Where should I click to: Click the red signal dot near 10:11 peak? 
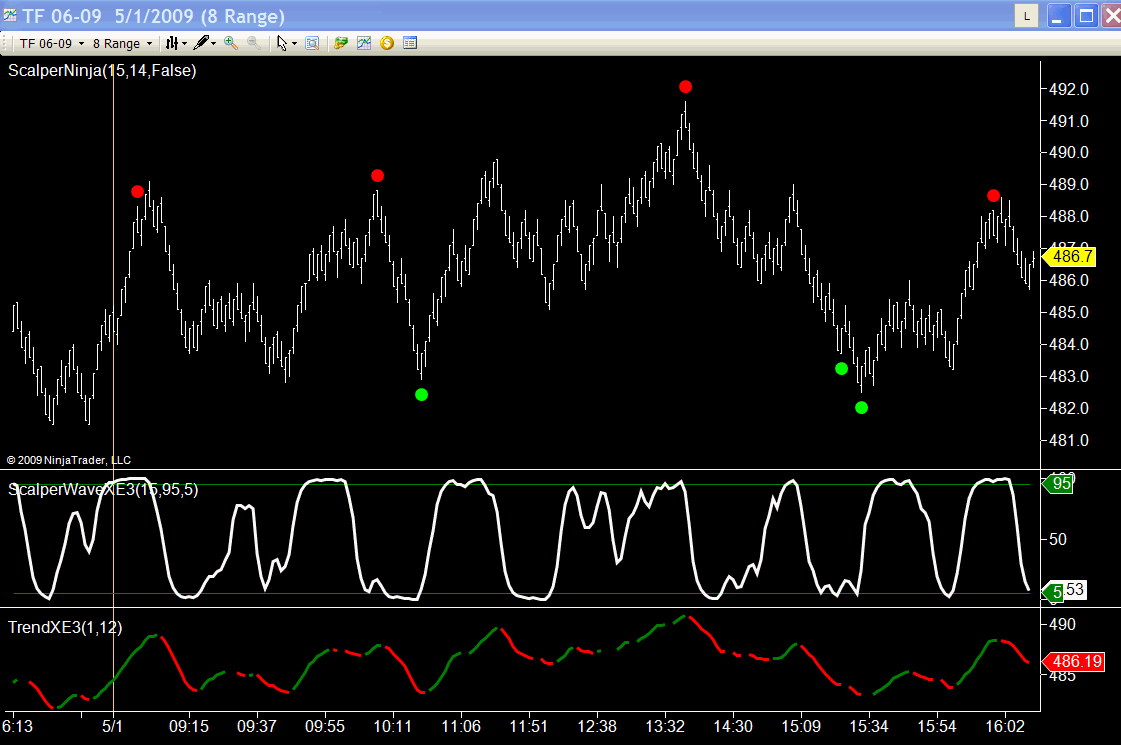click(x=377, y=176)
